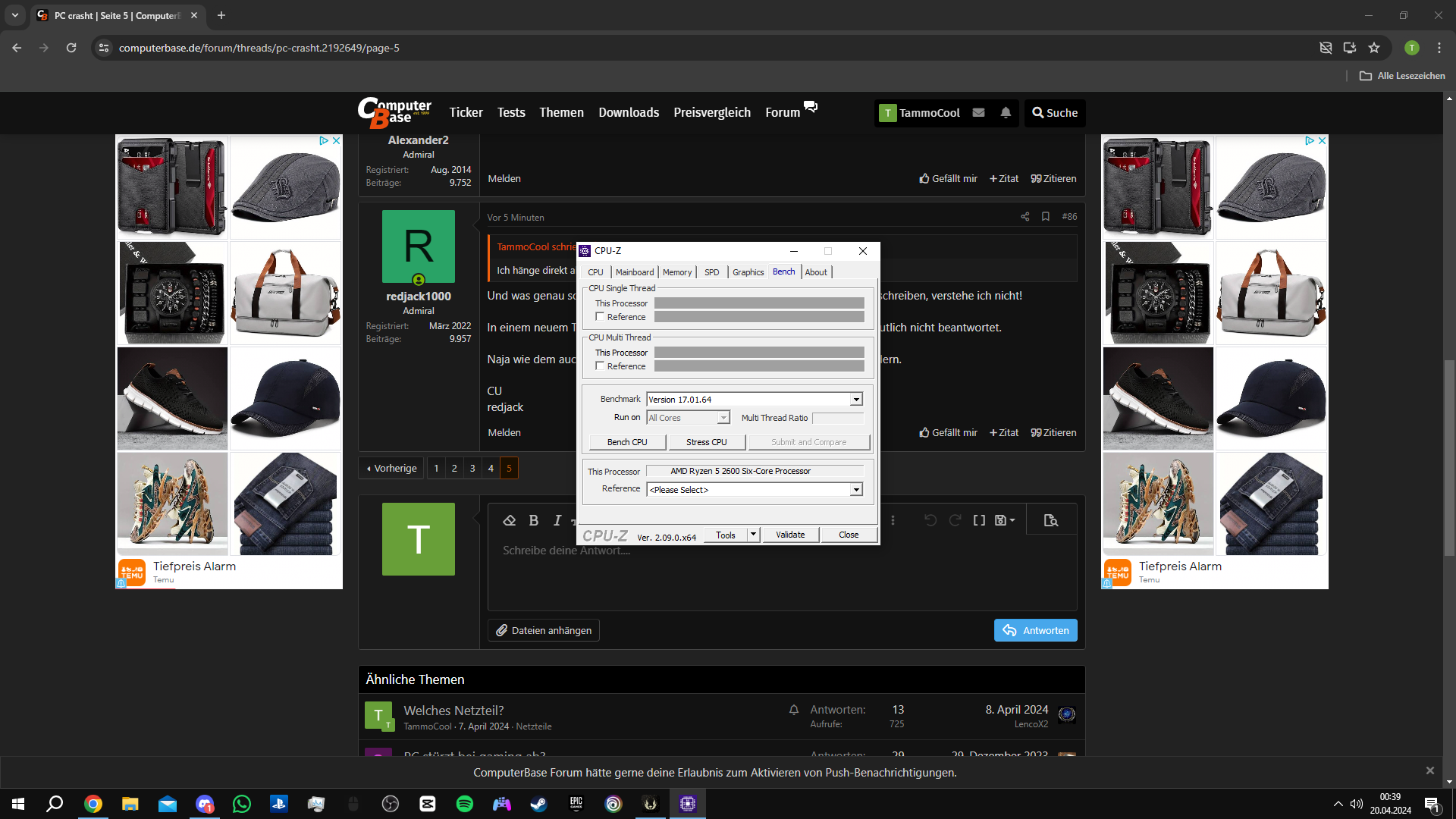The image size is (1456, 819).
Task: Open the Welches Netzteil? thread
Action: pyautogui.click(x=453, y=711)
